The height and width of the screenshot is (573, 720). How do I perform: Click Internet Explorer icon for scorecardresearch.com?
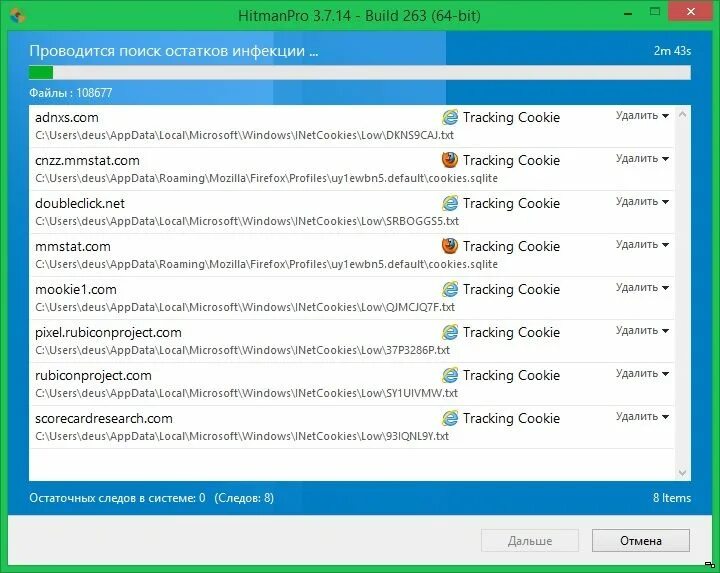tap(450, 418)
